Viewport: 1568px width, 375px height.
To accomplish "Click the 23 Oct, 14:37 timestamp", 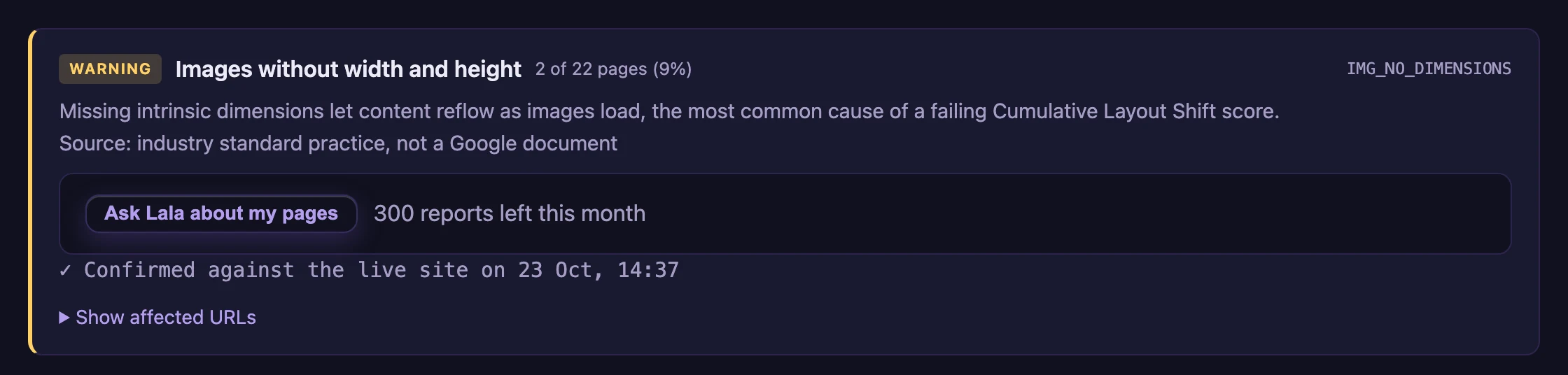I will tap(598, 270).
